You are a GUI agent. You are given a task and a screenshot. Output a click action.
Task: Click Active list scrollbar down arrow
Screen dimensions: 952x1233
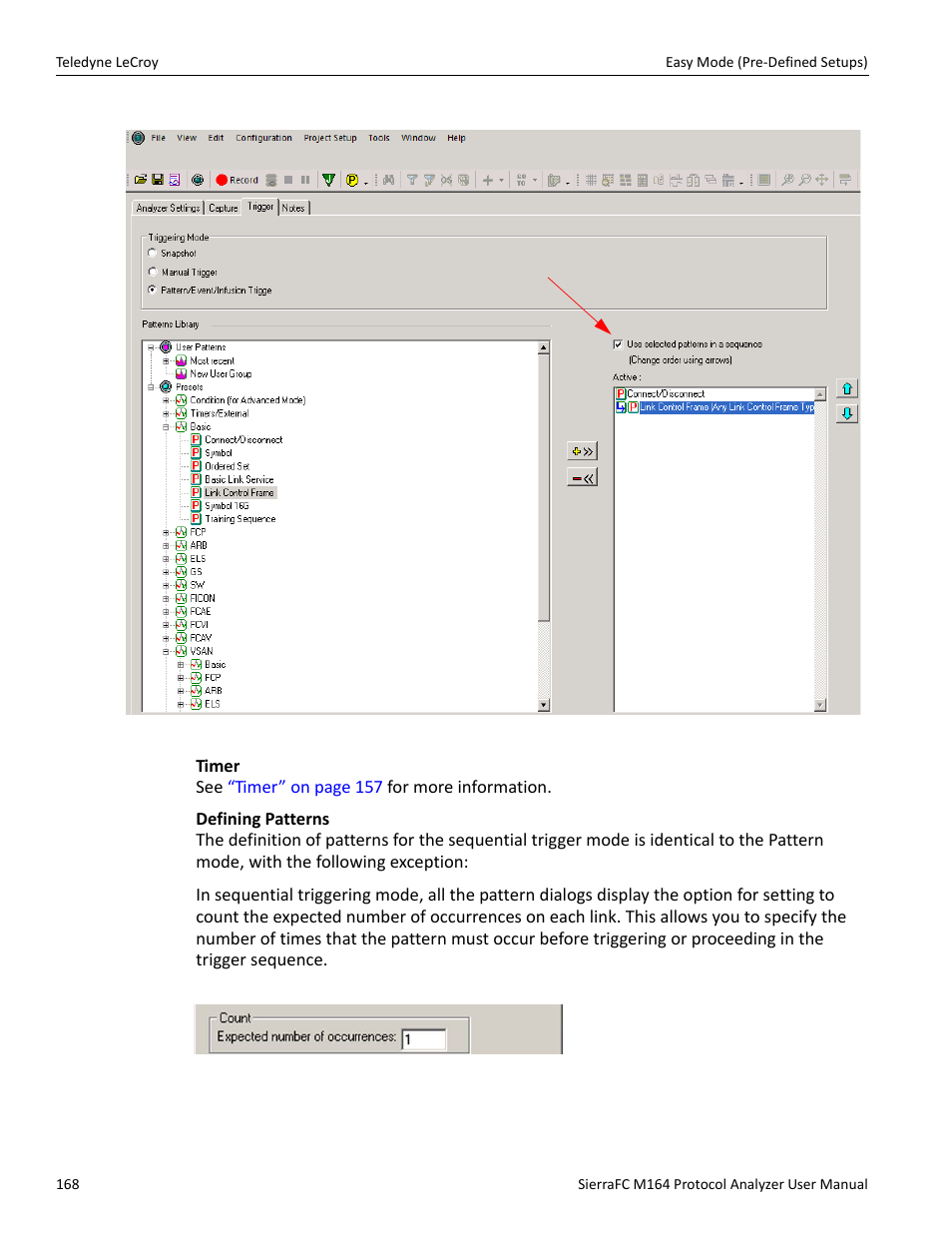820,705
